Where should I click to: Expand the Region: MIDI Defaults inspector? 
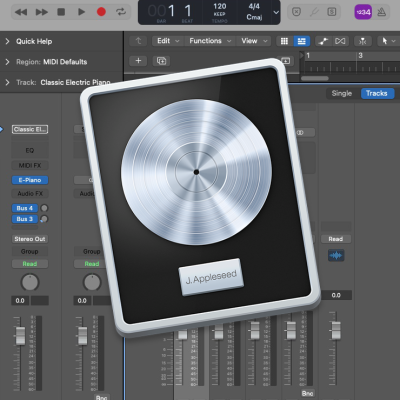(x=7, y=62)
